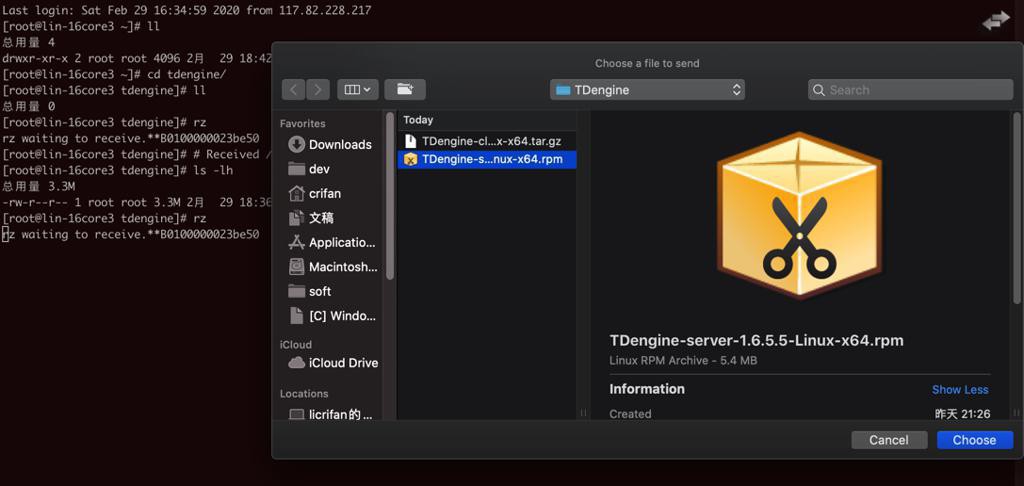
Task: Create a new folder via toolbar icon
Action: pyautogui.click(x=405, y=89)
